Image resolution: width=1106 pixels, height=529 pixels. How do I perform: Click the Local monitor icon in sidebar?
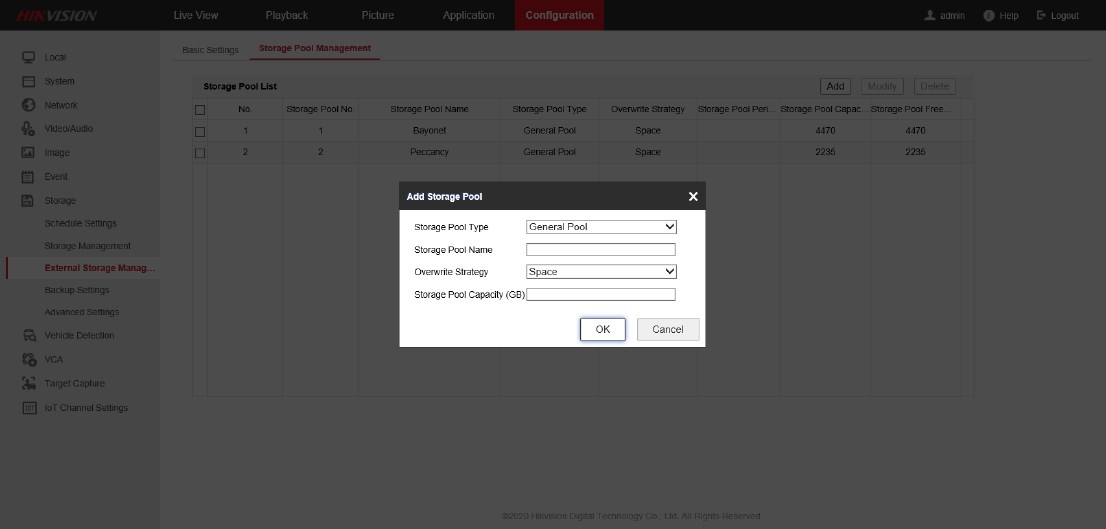tap(29, 57)
